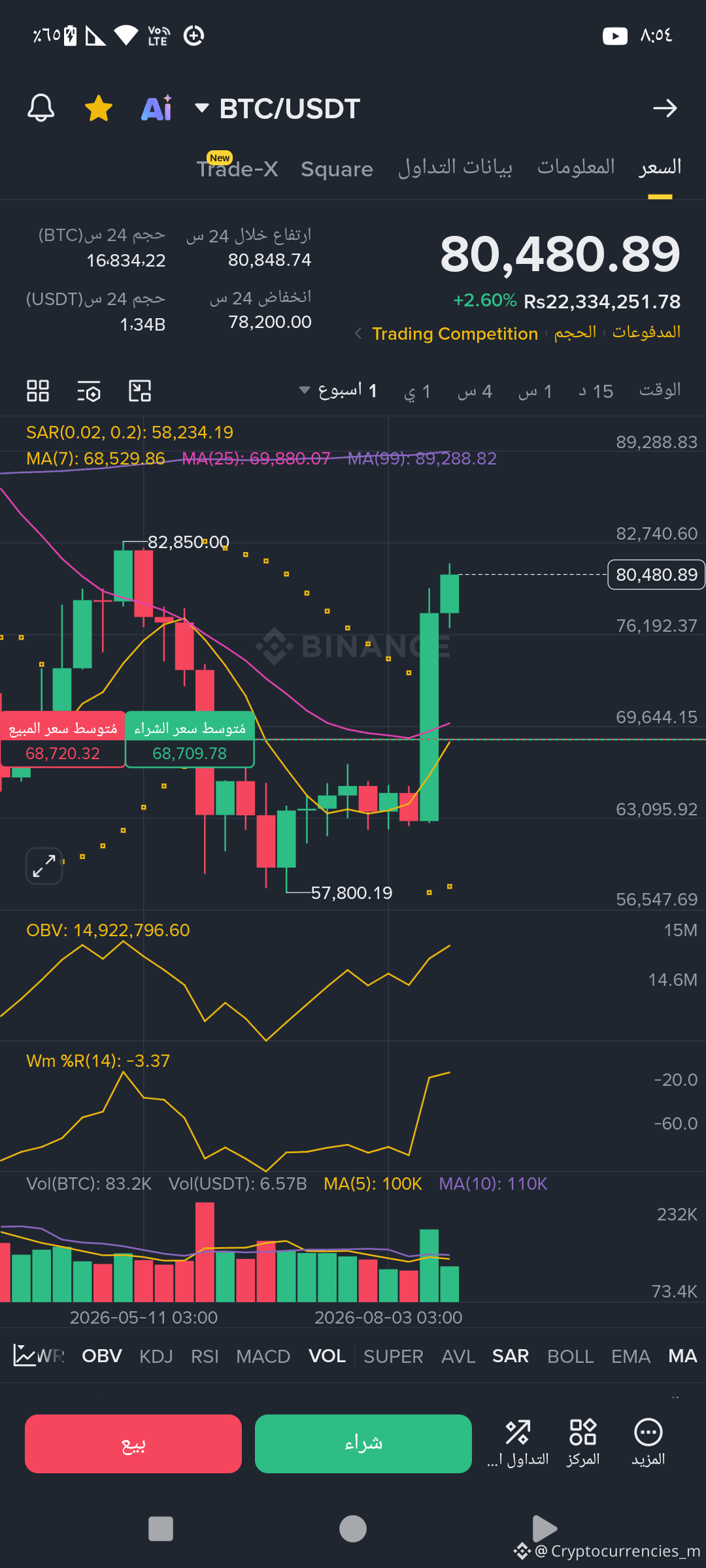Select the السعر tab

660,167
